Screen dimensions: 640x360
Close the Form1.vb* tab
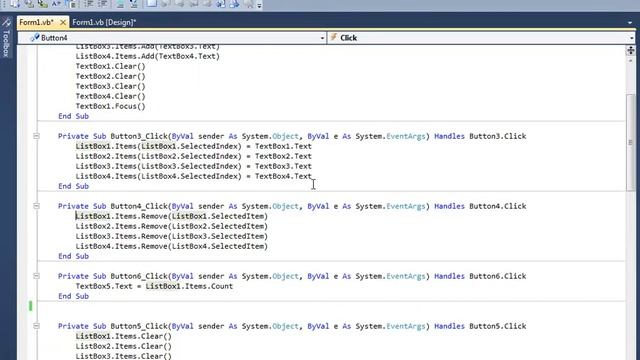click(x=62, y=22)
